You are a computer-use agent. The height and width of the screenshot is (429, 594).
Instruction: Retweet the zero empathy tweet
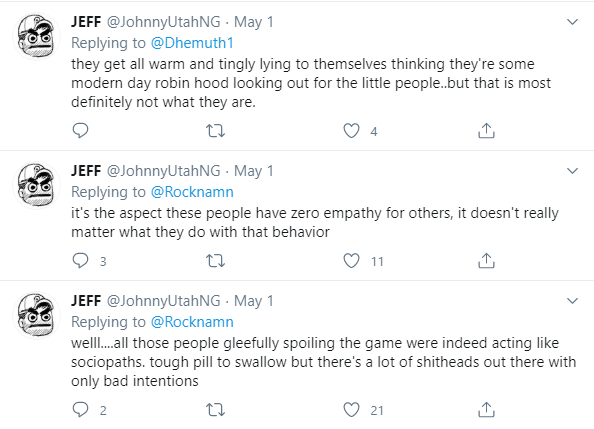pos(215,261)
